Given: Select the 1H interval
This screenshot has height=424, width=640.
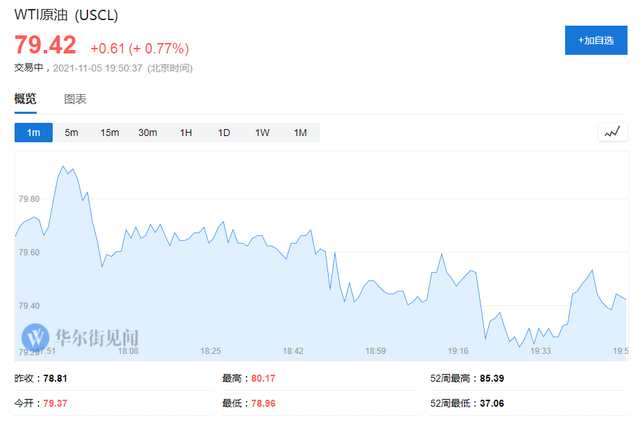Looking at the screenshot, I should pyautogui.click(x=186, y=133).
